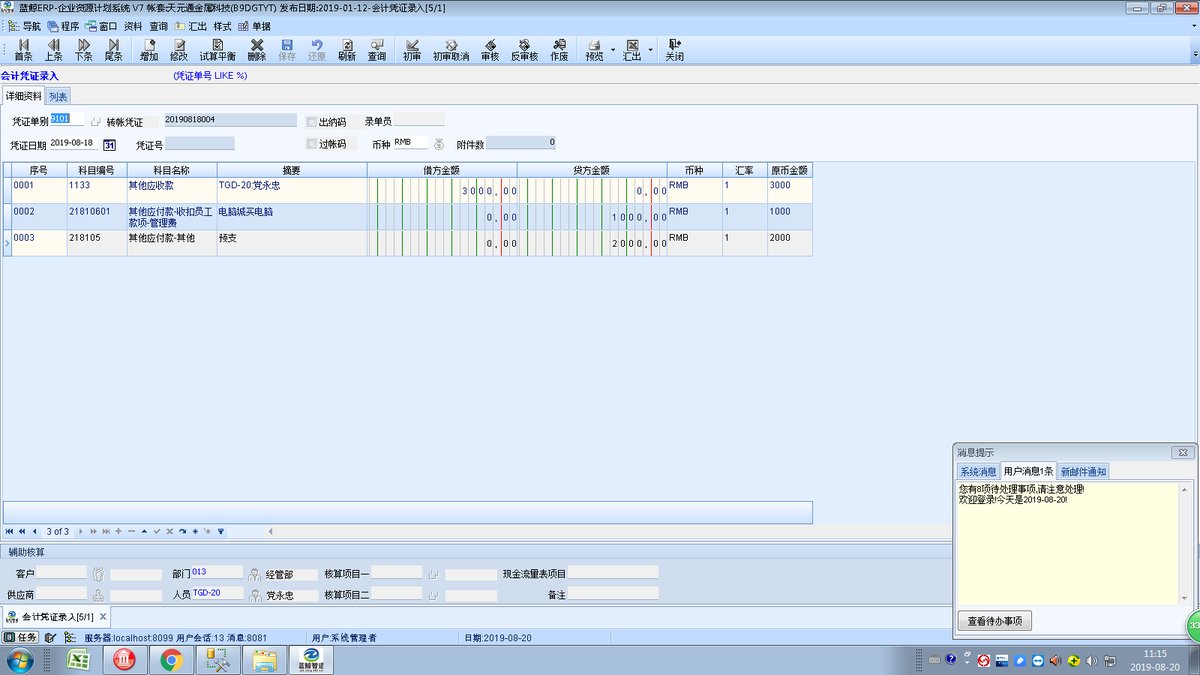
Task: Click the 任务 button in status bar
Action: (x=21, y=637)
